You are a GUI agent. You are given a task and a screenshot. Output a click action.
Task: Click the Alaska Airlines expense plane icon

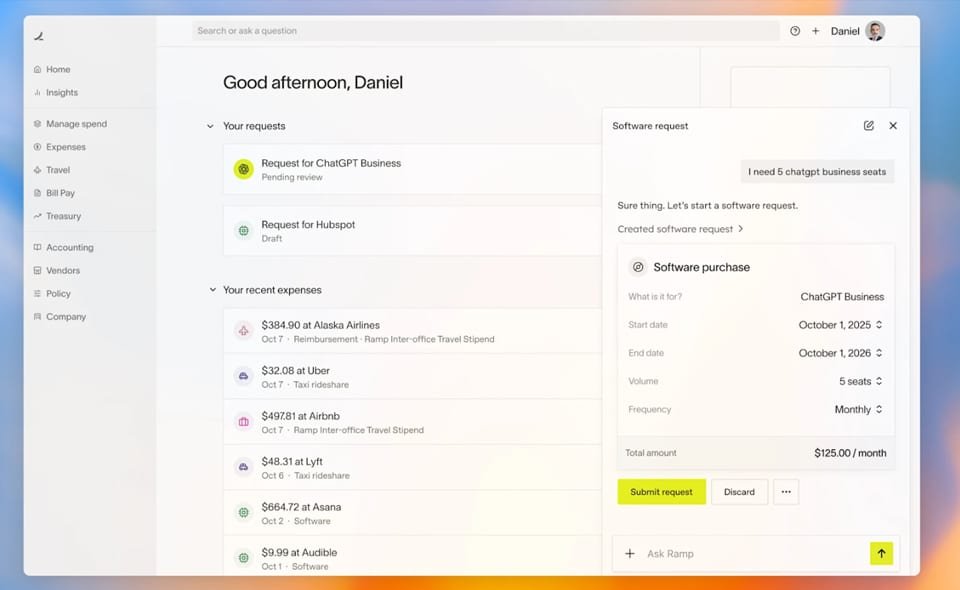pos(243,331)
